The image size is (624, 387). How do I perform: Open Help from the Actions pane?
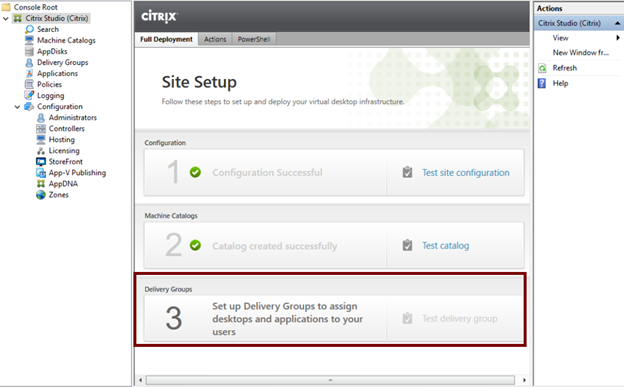coord(560,83)
